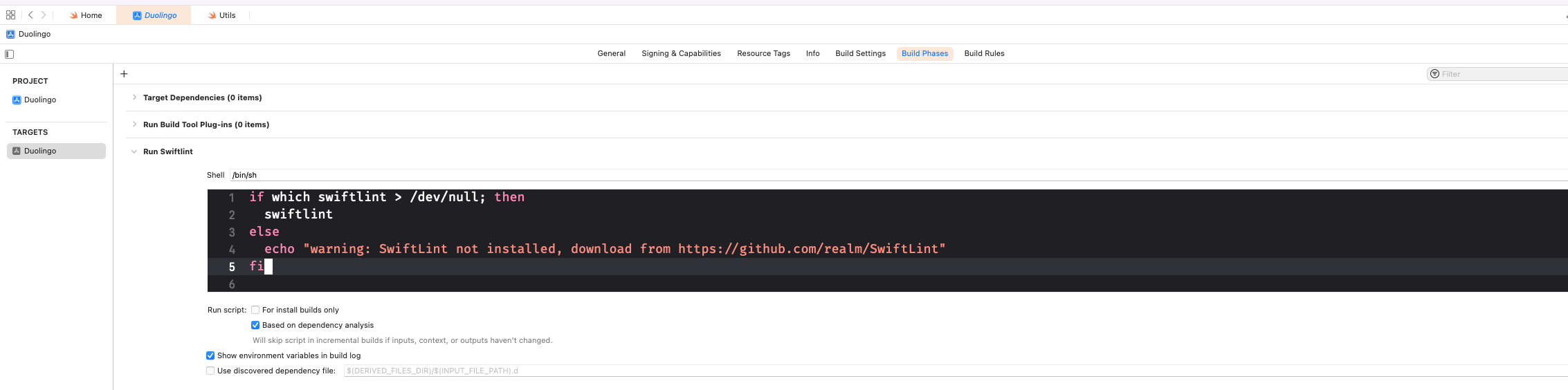Viewport: 1568px width, 390px height.
Task: Toggle Show environment variables in build log
Action: coord(210,355)
